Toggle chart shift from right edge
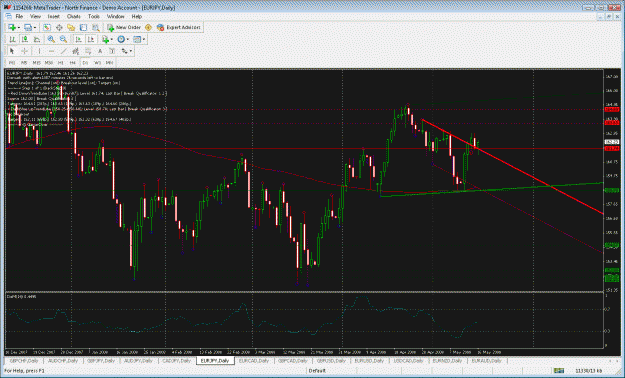Image resolution: width=625 pixels, height=378 pixels. (x=91, y=39)
